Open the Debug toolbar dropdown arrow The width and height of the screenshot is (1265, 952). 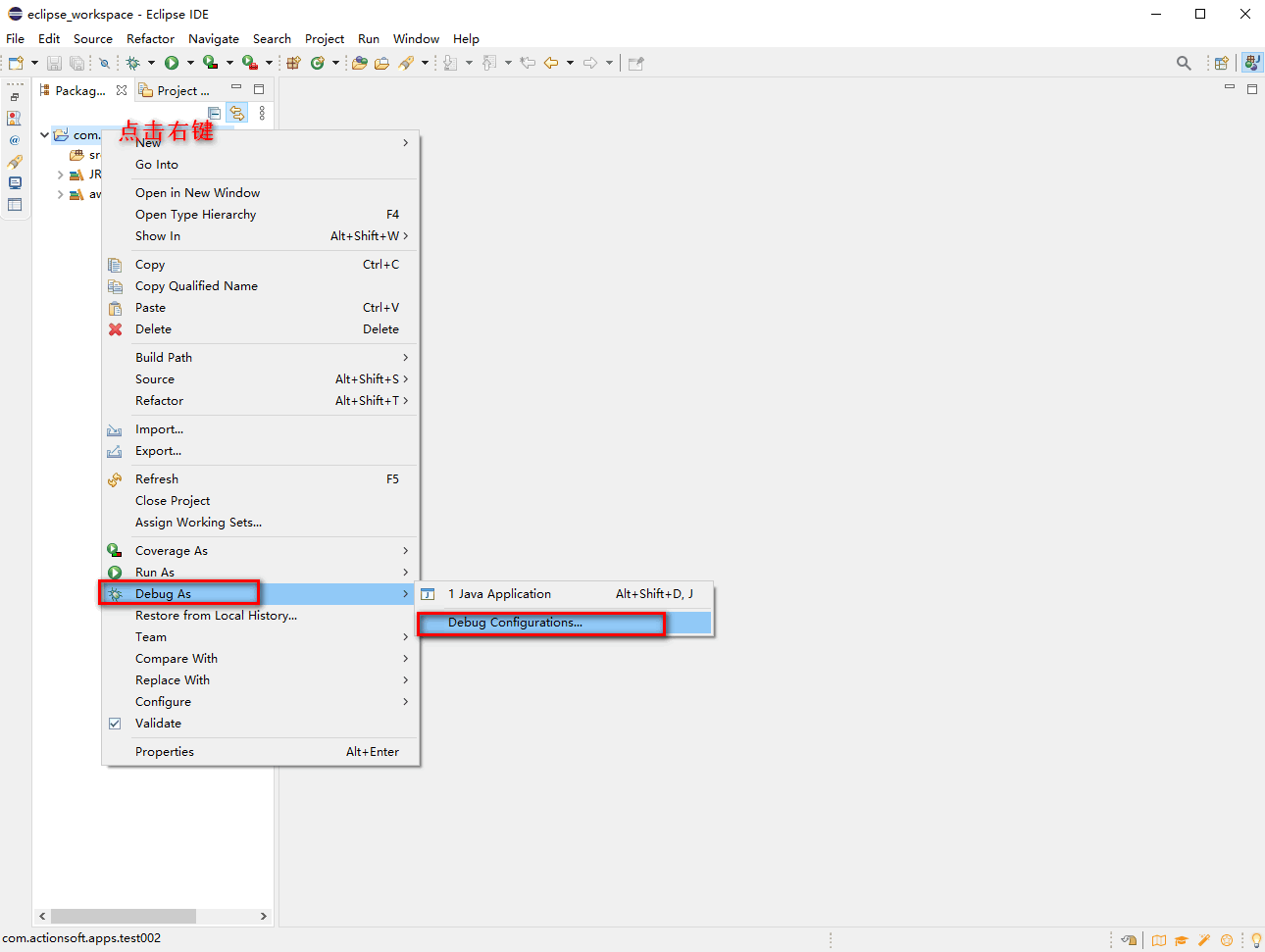[151, 63]
